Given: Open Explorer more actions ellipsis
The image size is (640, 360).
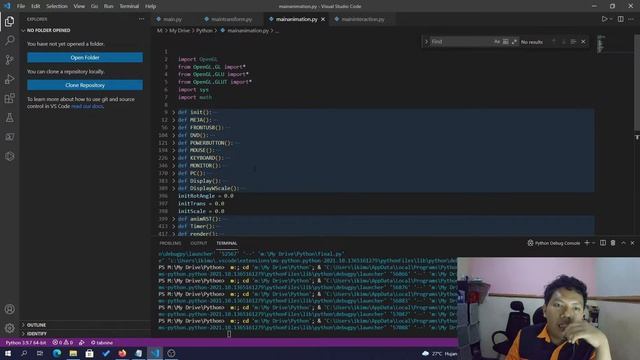Looking at the screenshot, I should point(141,19).
